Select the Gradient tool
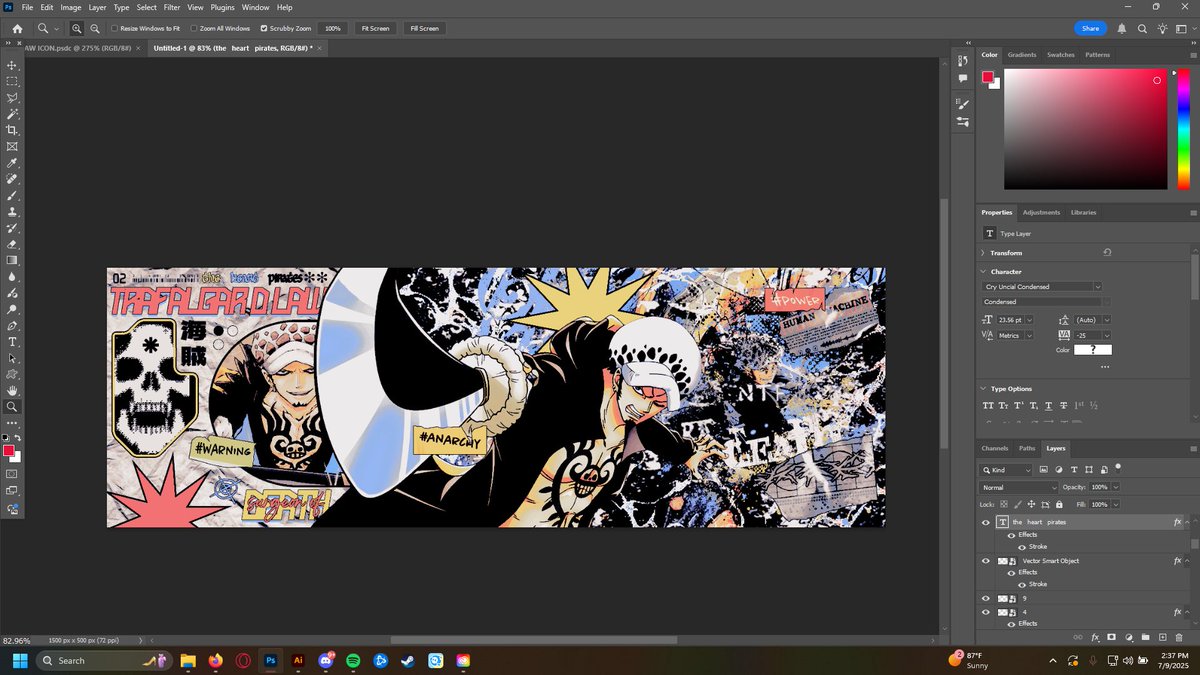1200x675 pixels. pyautogui.click(x=12, y=260)
